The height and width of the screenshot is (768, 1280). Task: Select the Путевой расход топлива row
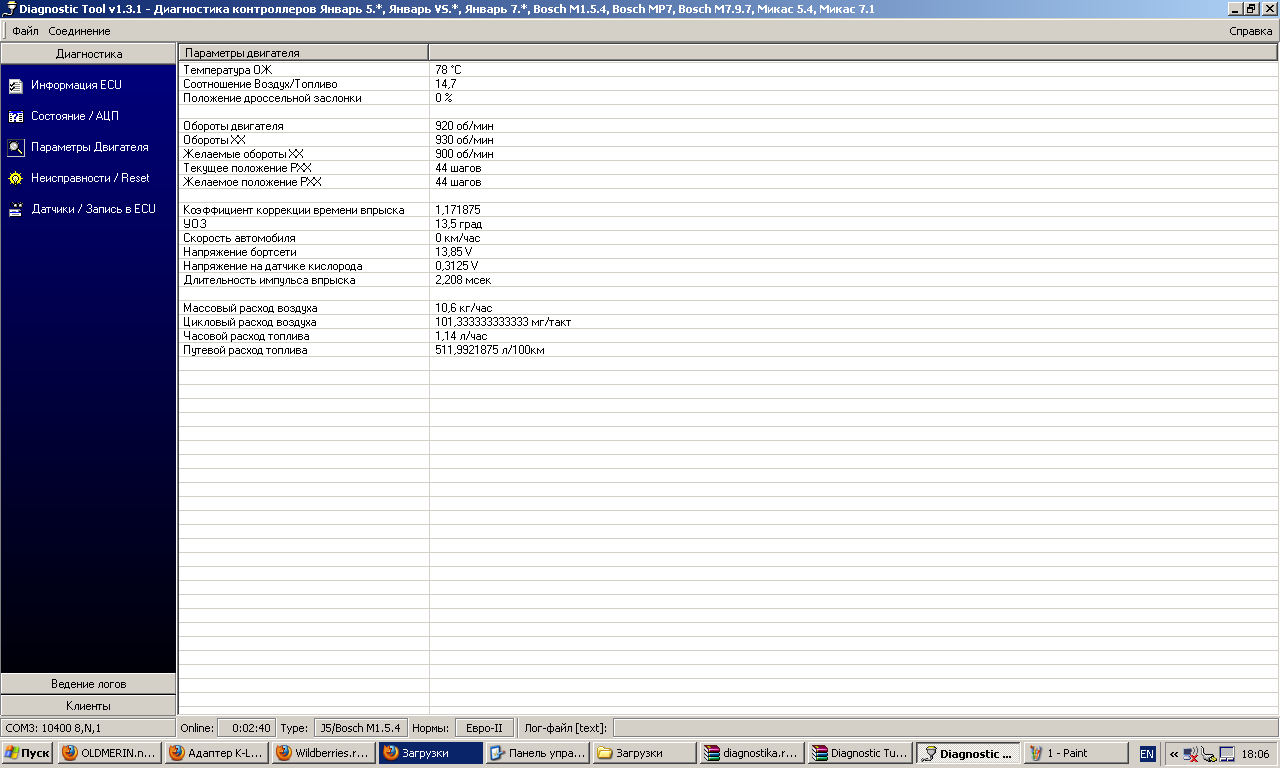pos(729,350)
